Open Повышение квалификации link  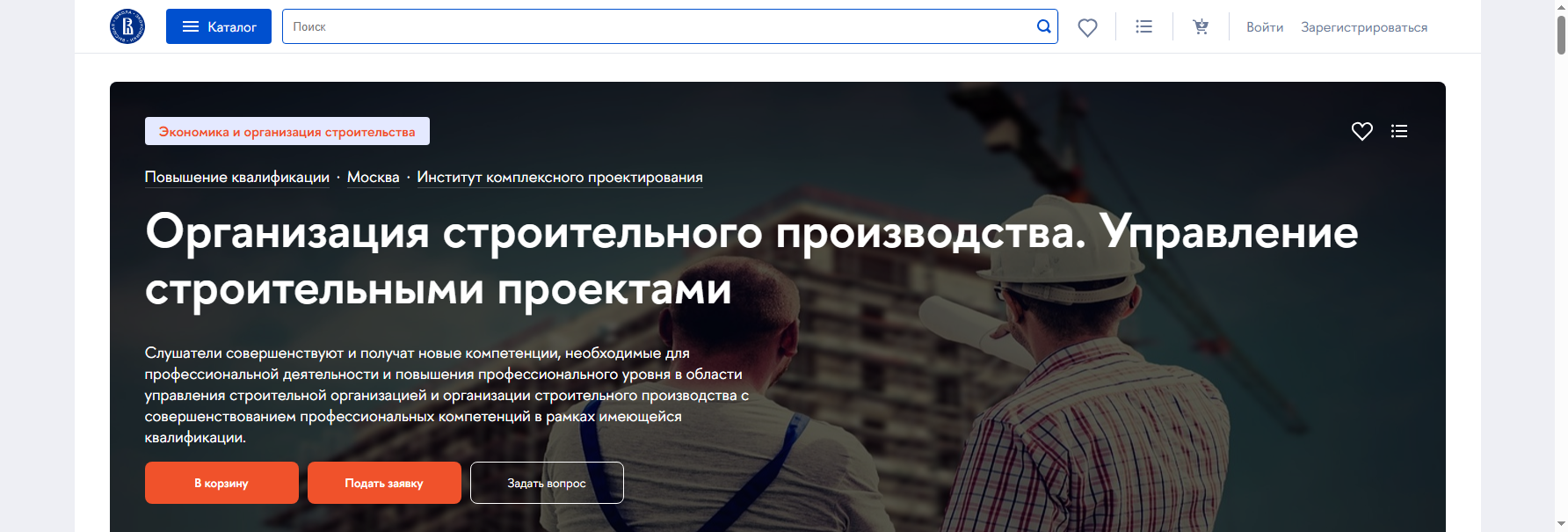tap(237, 178)
